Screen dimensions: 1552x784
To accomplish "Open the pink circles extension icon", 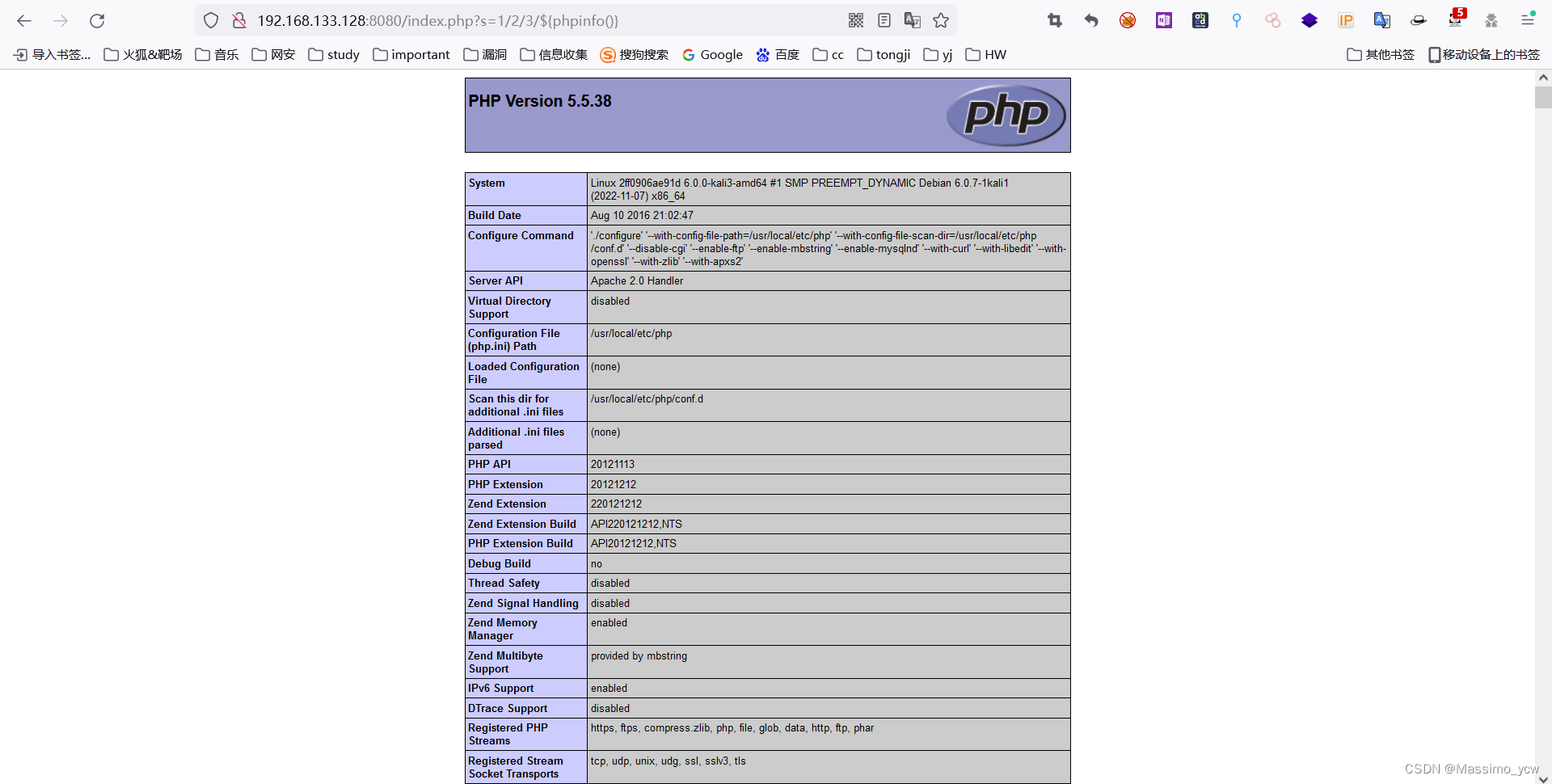I will pyautogui.click(x=1273, y=21).
